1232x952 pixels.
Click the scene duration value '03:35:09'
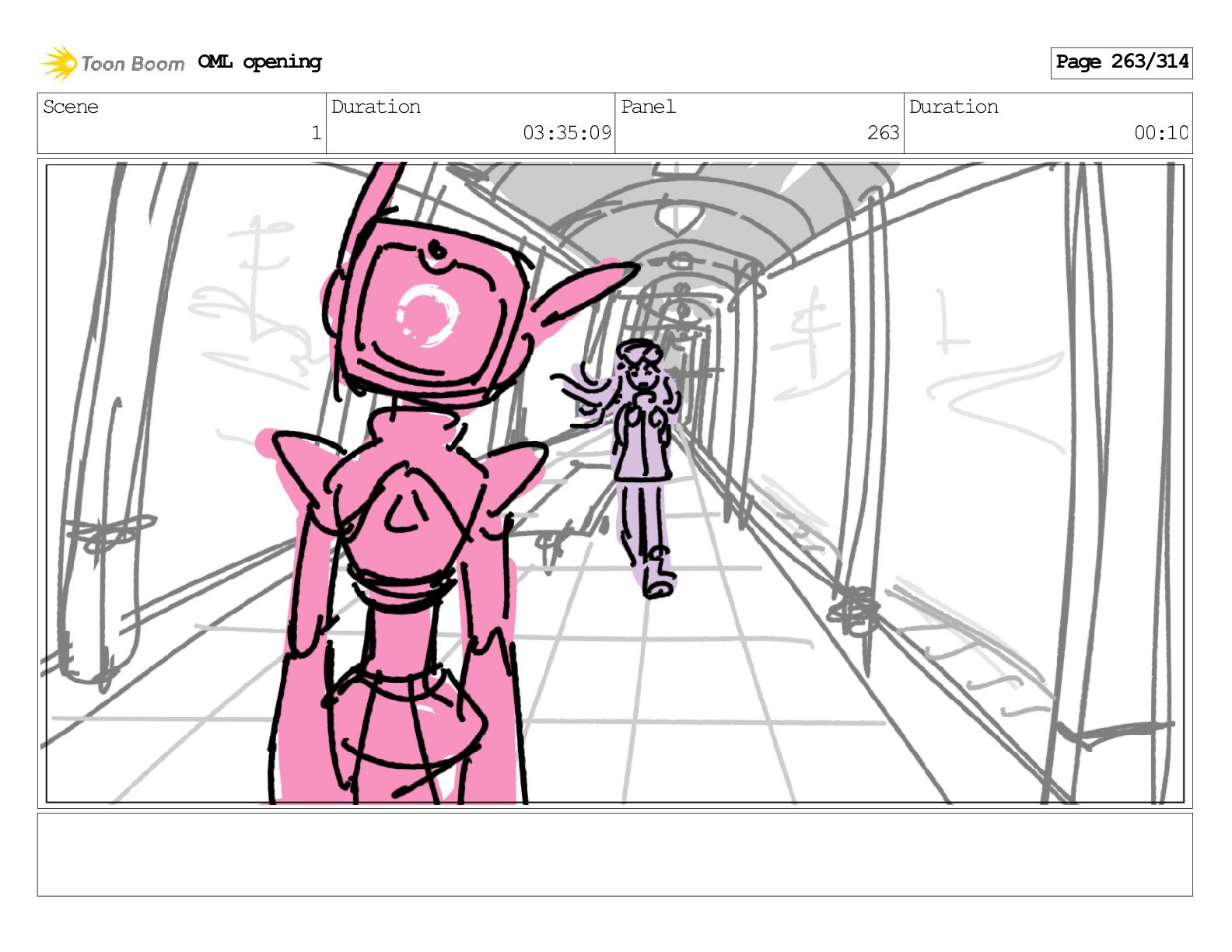(x=567, y=133)
